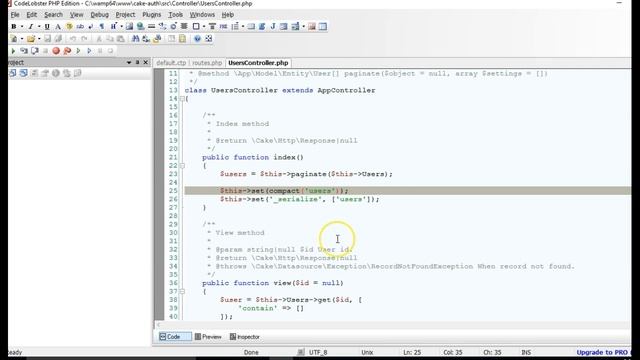This screenshot has width=640, height=360.
Task: Click the INS insert mode indicator
Action: click(x=526, y=352)
